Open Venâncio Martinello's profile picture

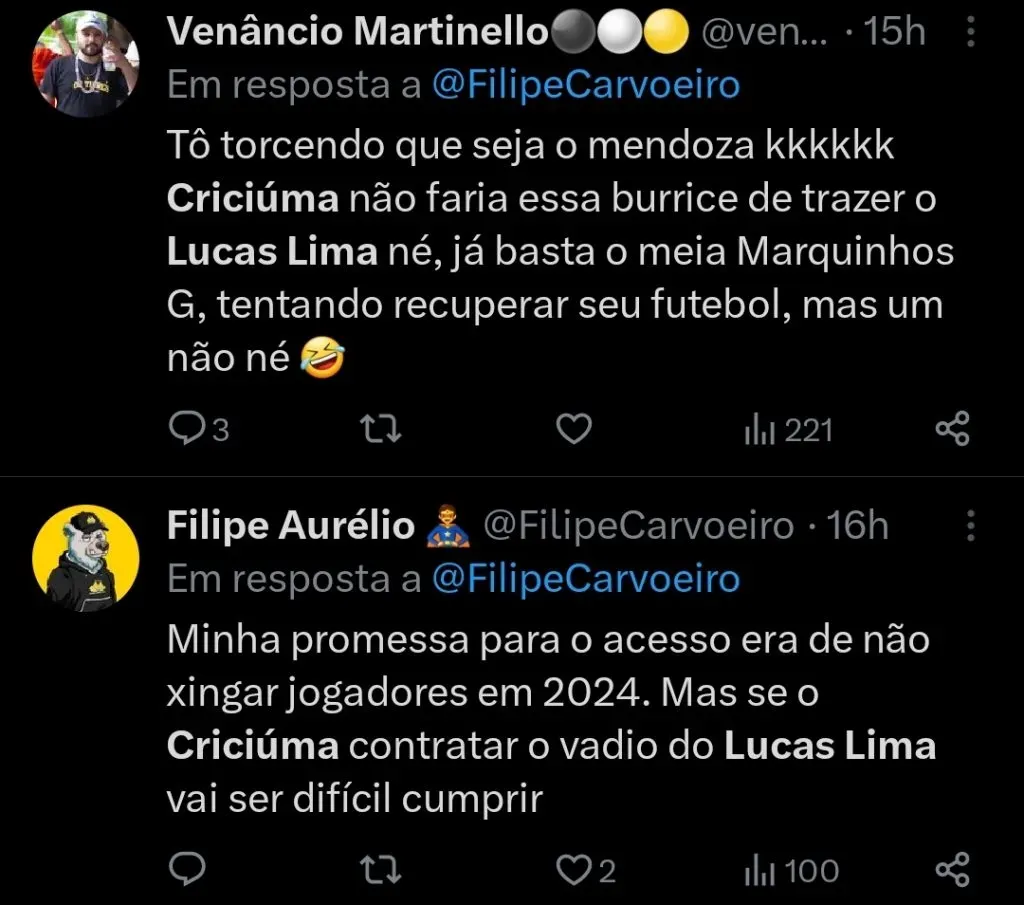tap(86, 64)
